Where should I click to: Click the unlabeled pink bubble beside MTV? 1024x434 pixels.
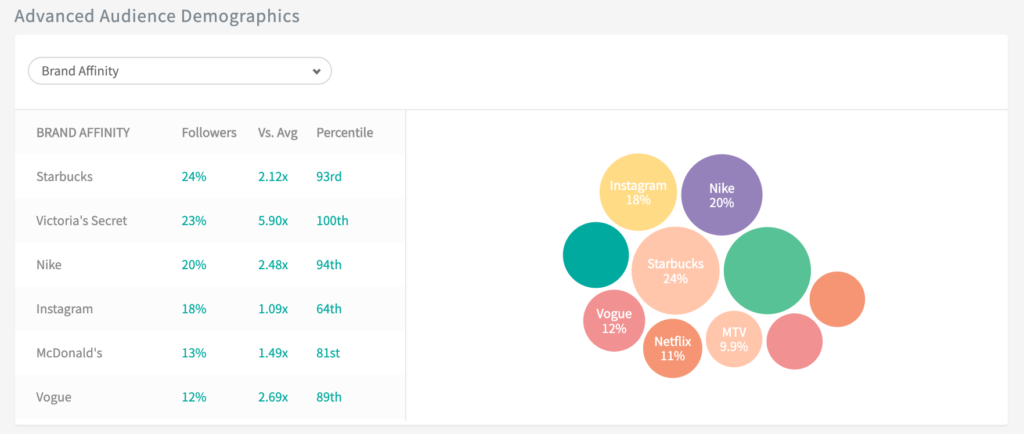click(794, 341)
